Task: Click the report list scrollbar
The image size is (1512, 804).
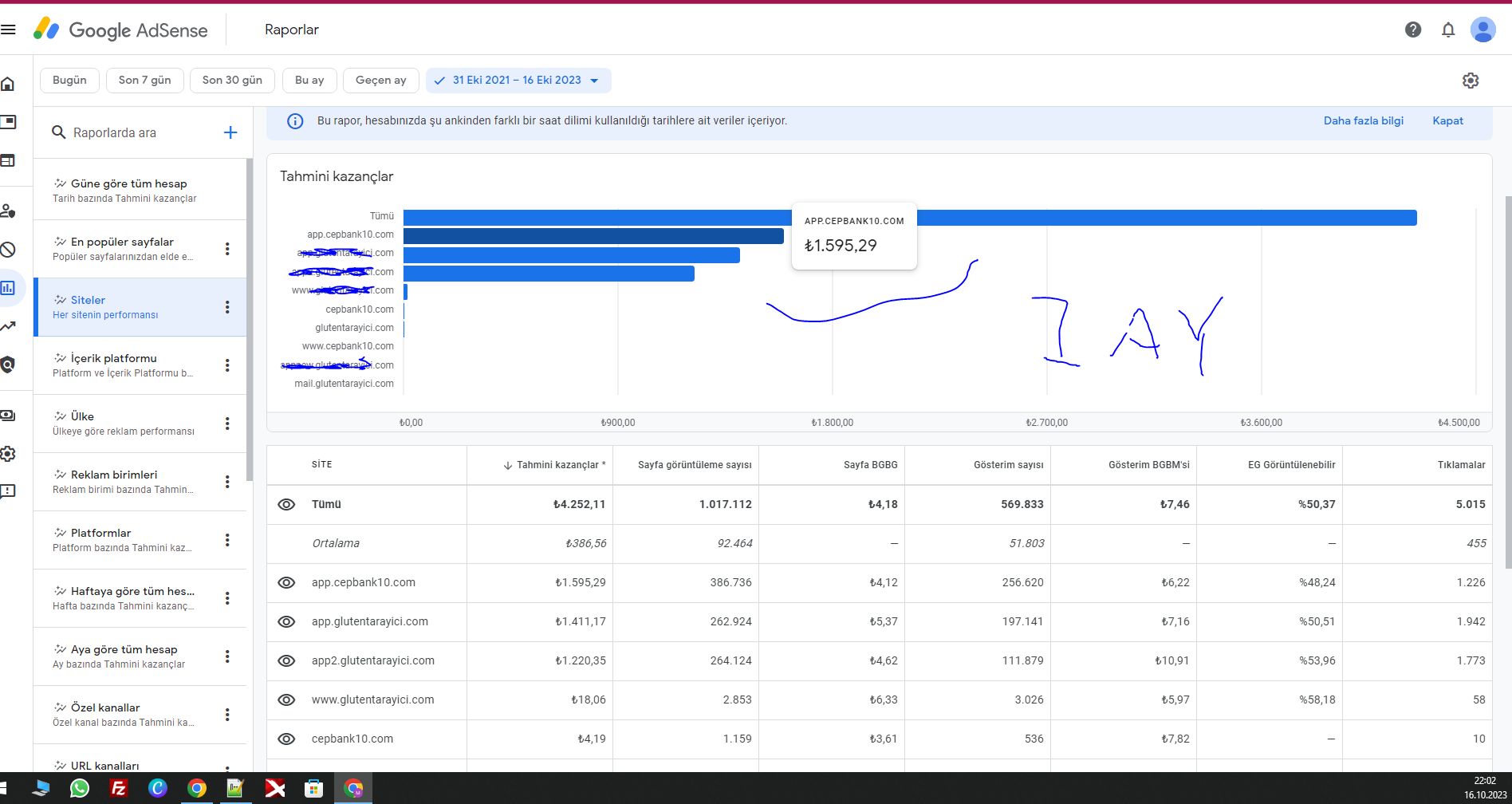Action: 250,319
